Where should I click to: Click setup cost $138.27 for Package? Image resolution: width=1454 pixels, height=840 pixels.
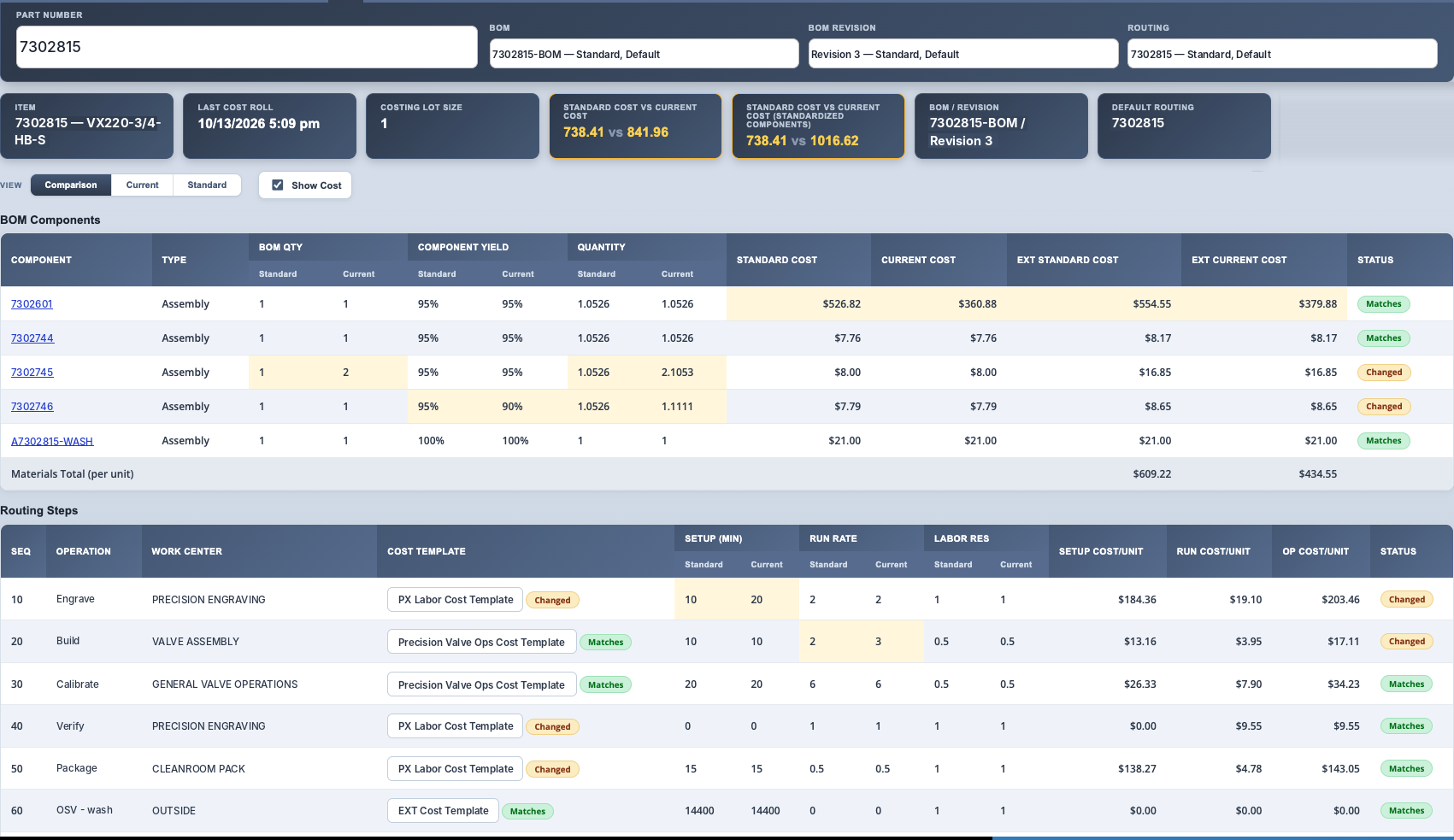(x=1137, y=769)
